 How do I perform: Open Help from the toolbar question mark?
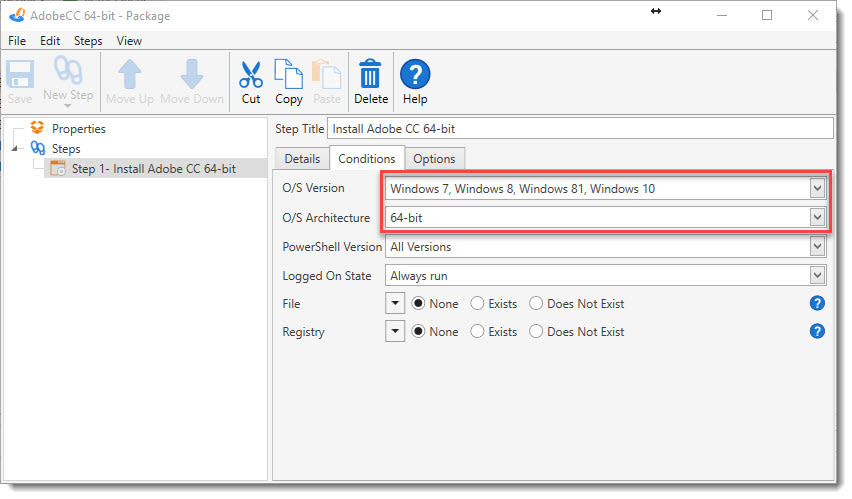pos(415,74)
